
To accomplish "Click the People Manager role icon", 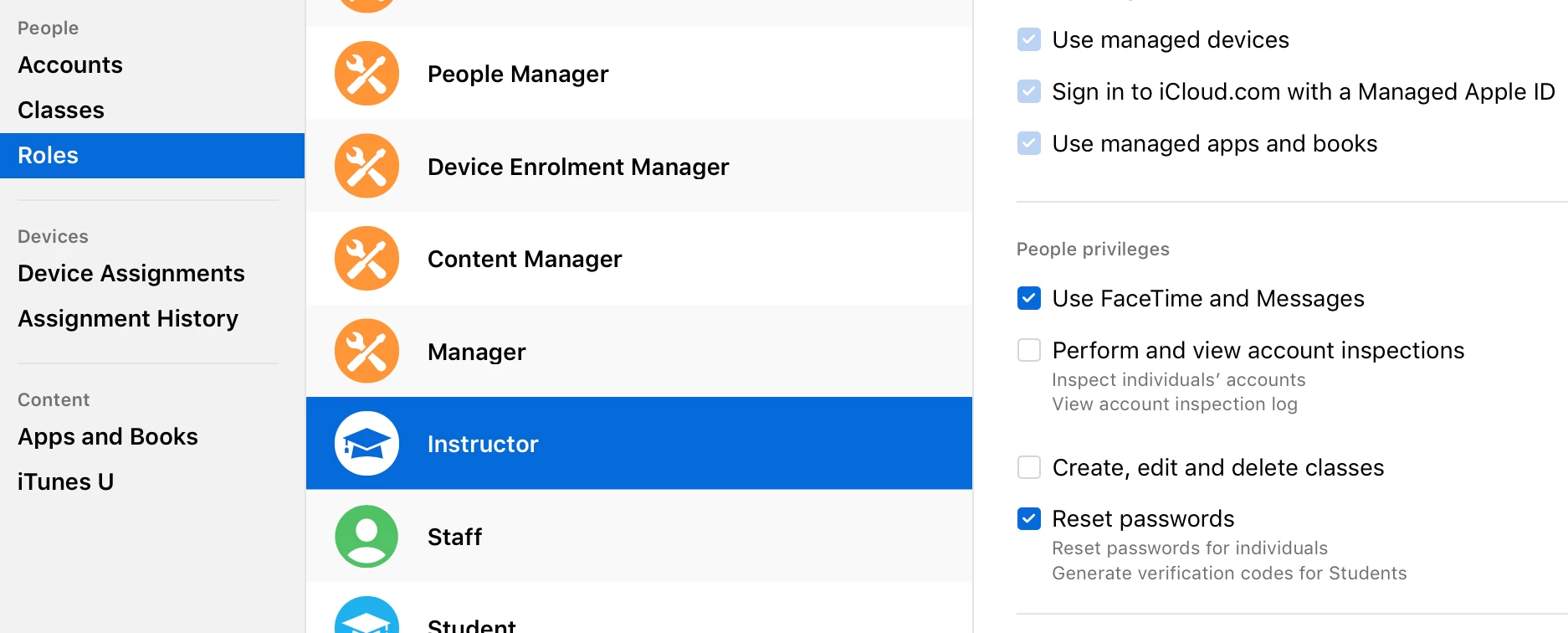I will [366, 74].
